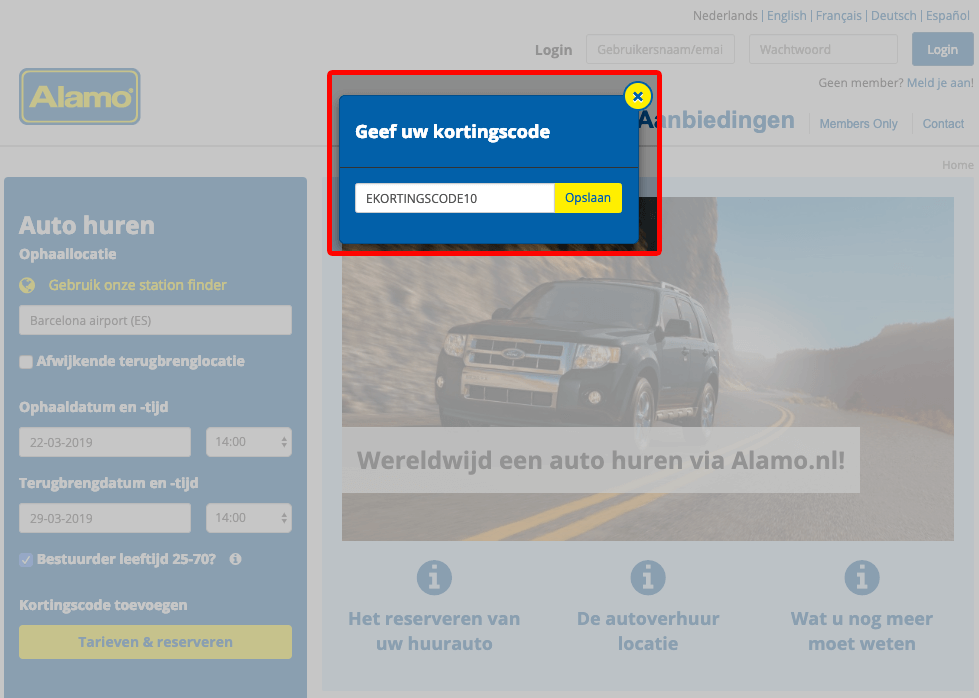Image resolution: width=979 pixels, height=698 pixels.
Task: Switch language to Español
Action: [947, 16]
